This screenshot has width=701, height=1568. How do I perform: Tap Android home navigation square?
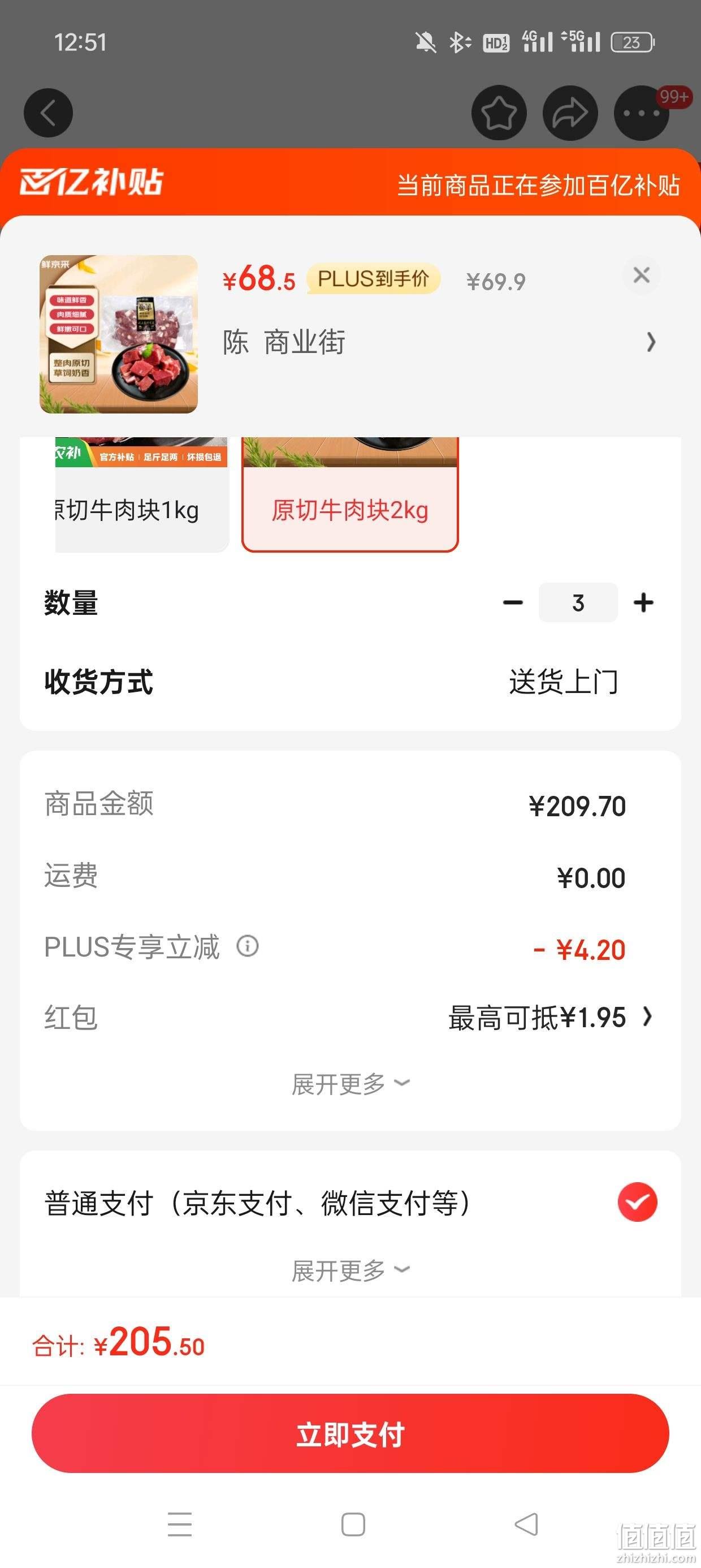tap(353, 1524)
